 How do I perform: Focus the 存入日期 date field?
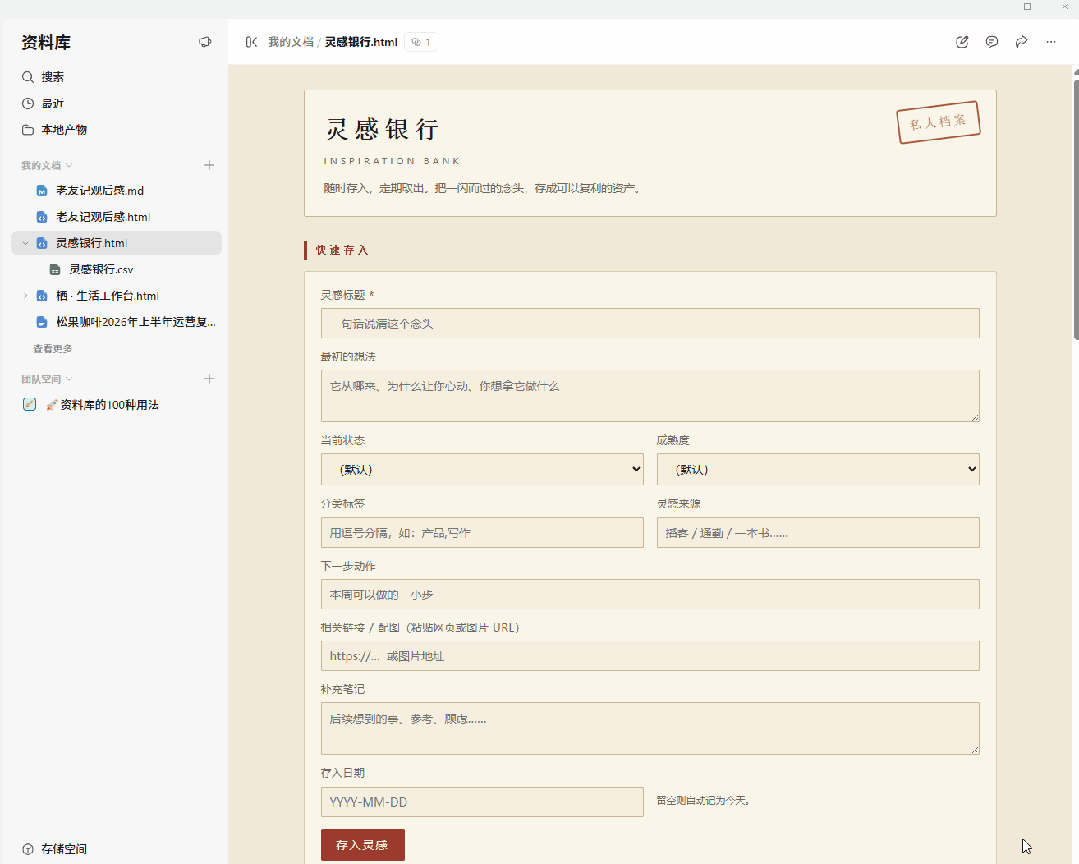(482, 801)
